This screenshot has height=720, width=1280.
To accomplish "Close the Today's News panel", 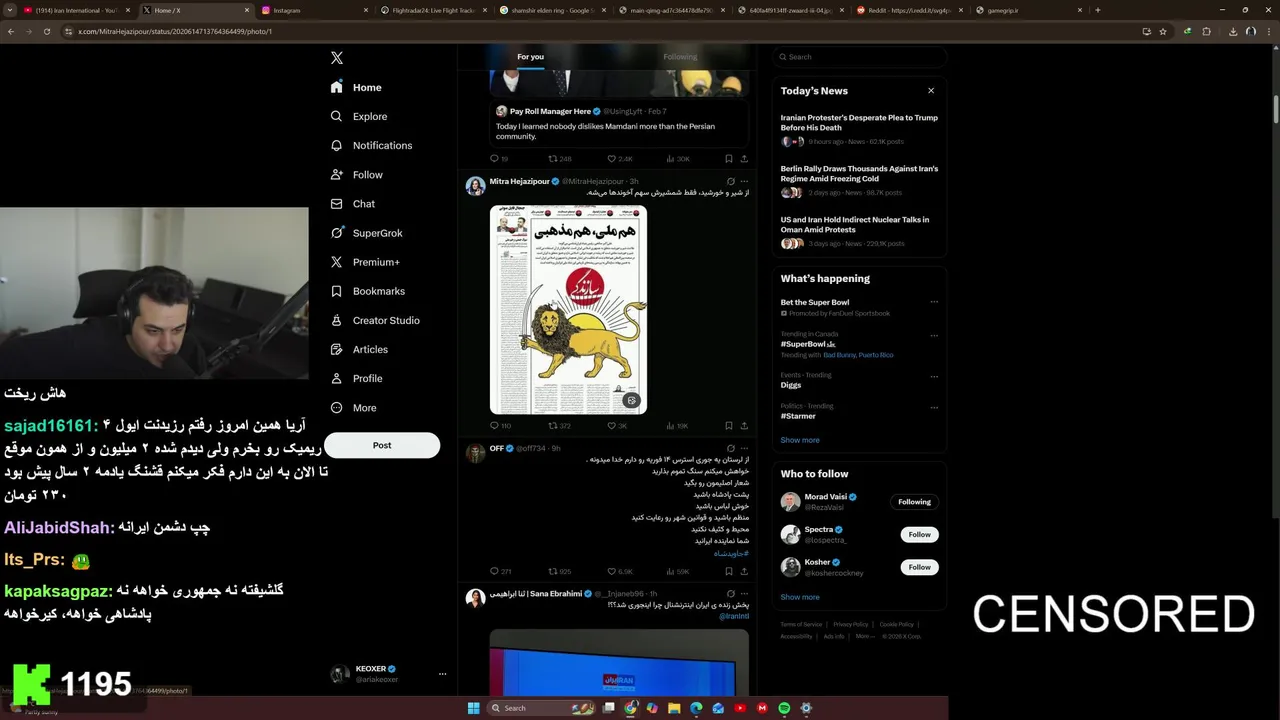I will click(x=931, y=90).
